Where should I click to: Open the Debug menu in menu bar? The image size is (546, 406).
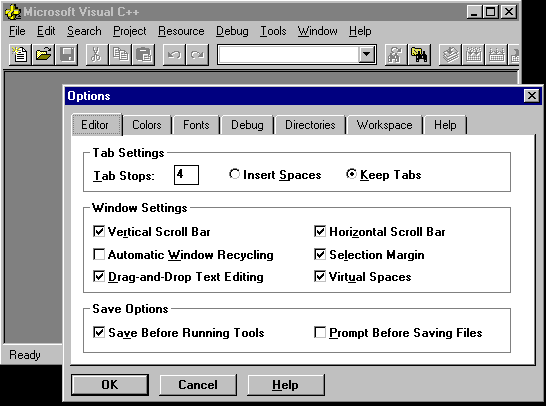[232, 31]
